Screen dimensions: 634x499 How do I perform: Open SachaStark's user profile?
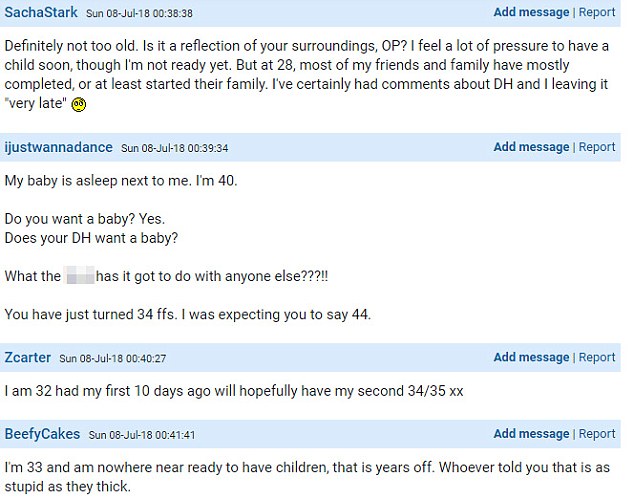click(41, 12)
